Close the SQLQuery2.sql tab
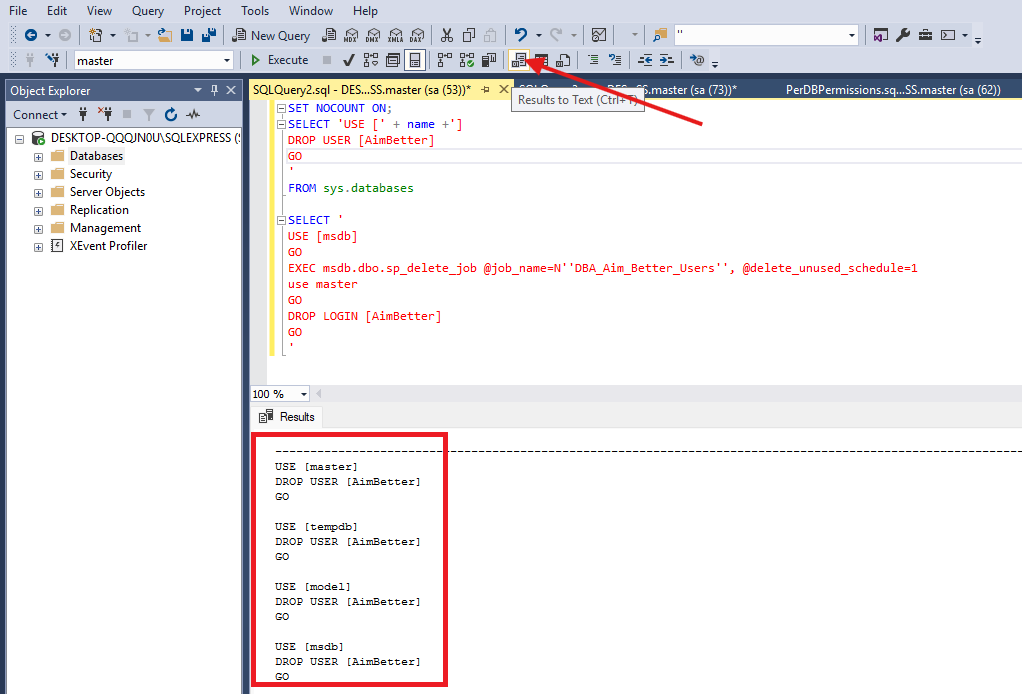The height and width of the screenshot is (694, 1022). click(x=504, y=89)
